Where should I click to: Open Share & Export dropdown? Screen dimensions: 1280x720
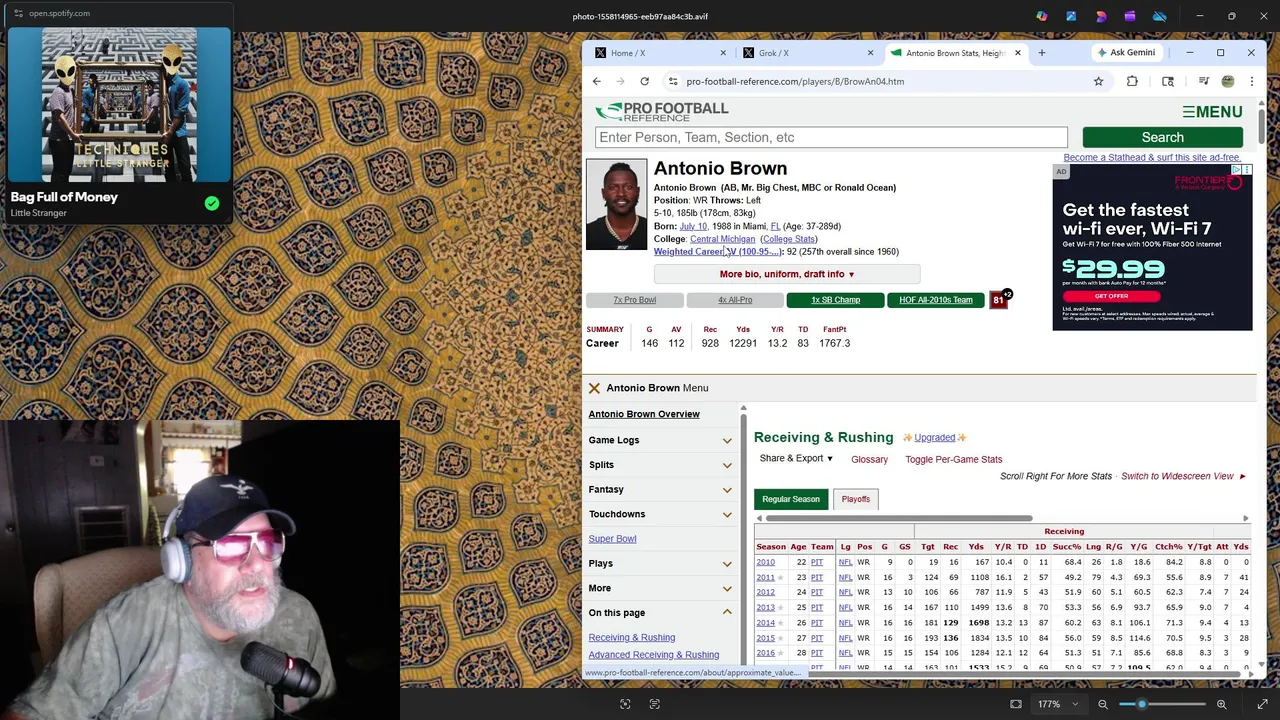(796, 458)
